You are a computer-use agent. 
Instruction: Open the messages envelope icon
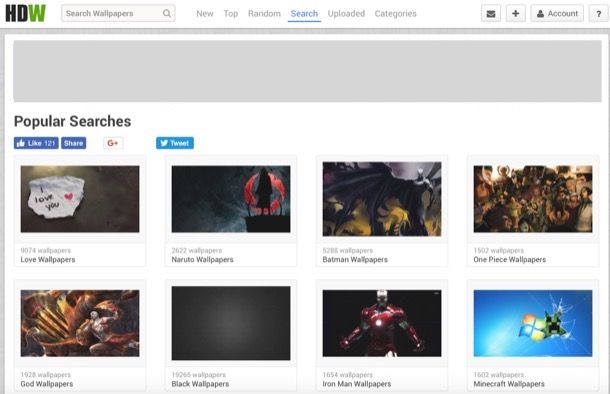point(491,14)
